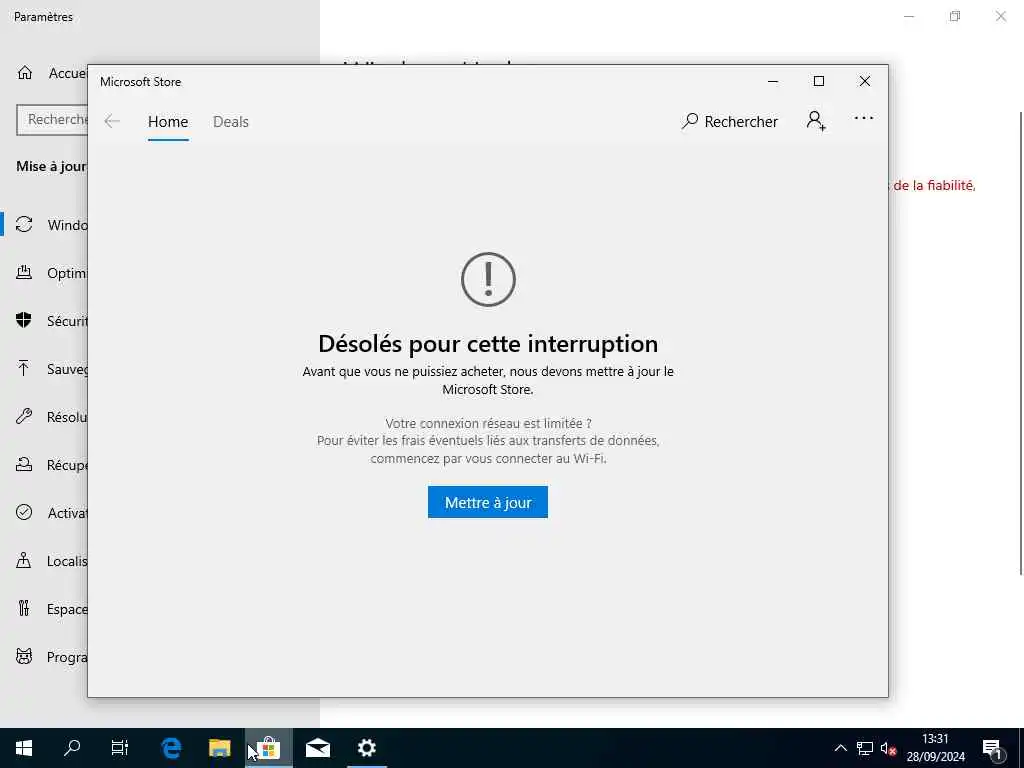Click the sign-in account icon in Store
This screenshot has height=768, width=1024.
tap(816, 121)
